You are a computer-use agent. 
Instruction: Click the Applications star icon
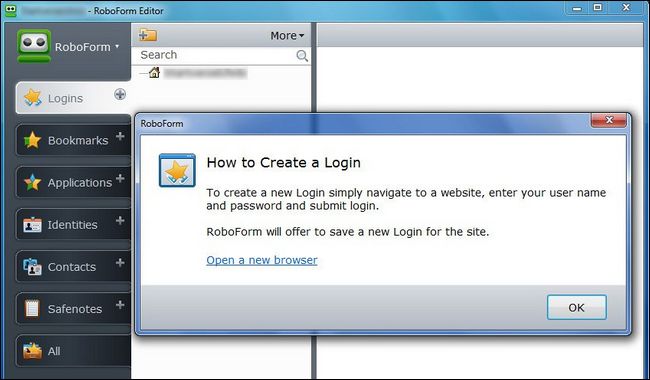(32, 182)
